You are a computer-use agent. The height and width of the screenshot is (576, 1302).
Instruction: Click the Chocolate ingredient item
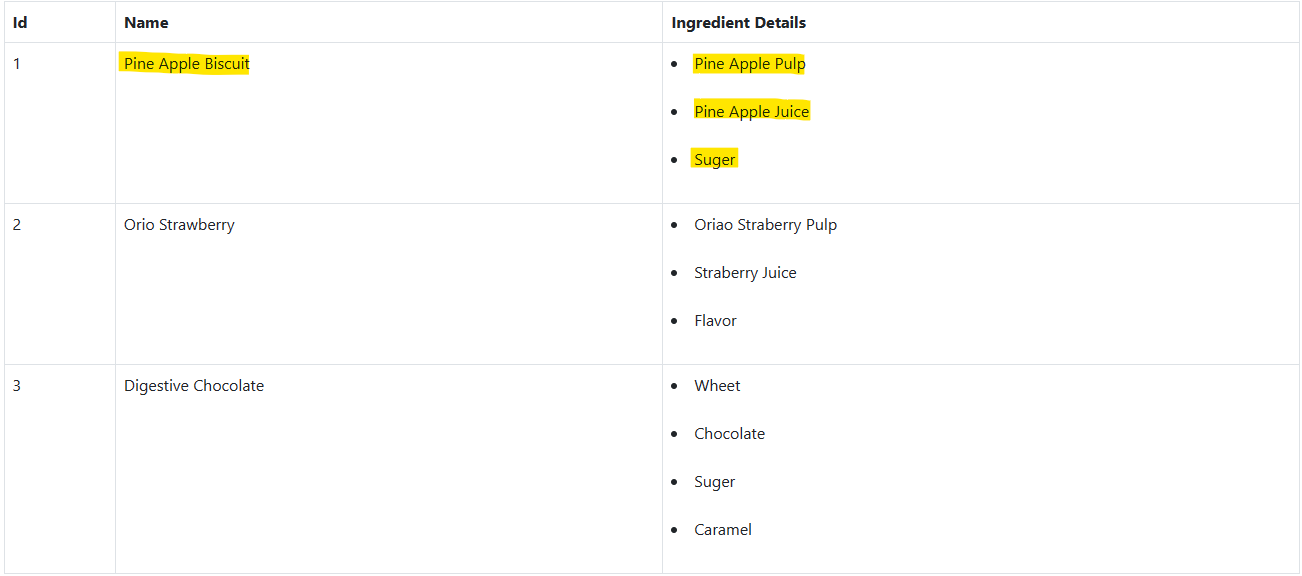(x=729, y=434)
